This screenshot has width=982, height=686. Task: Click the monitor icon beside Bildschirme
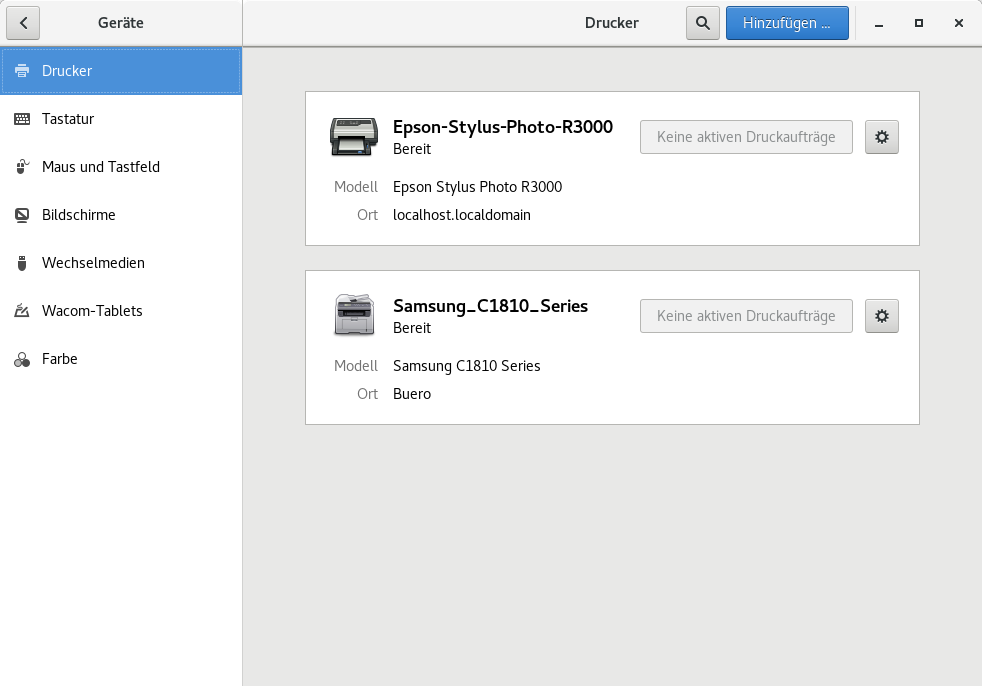pyautogui.click(x=22, y=215)
